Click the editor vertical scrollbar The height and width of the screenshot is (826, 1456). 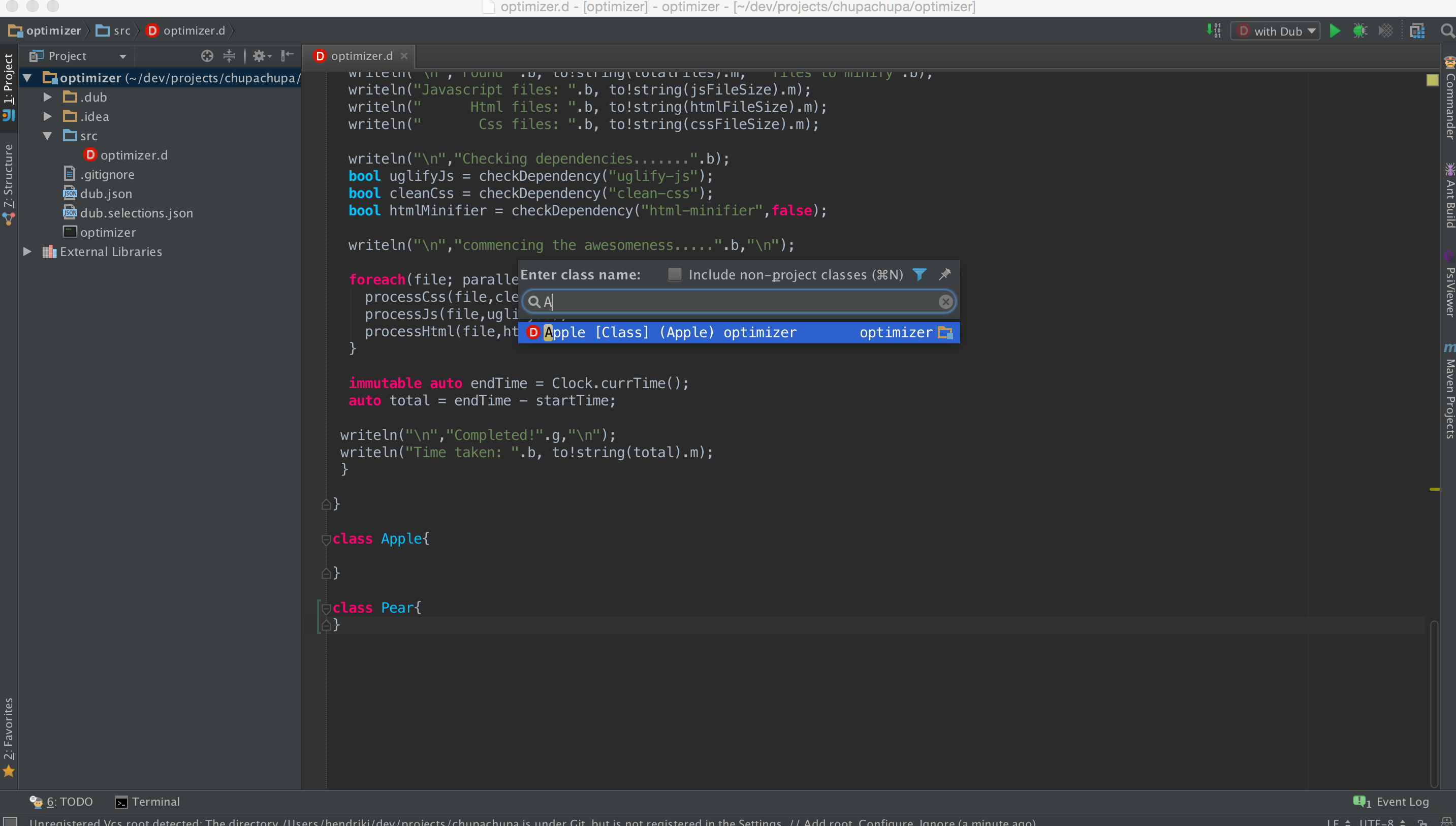click(x=1433, y=704)
